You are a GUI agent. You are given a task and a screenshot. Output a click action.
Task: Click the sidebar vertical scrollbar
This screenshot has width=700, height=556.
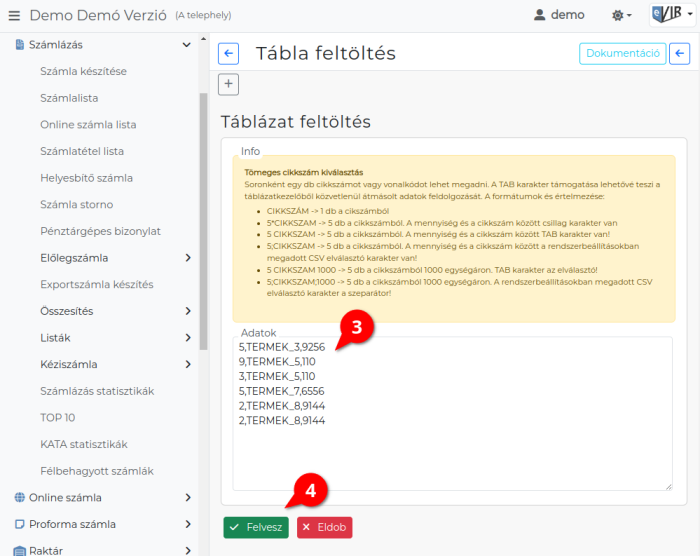coord(204,221)
